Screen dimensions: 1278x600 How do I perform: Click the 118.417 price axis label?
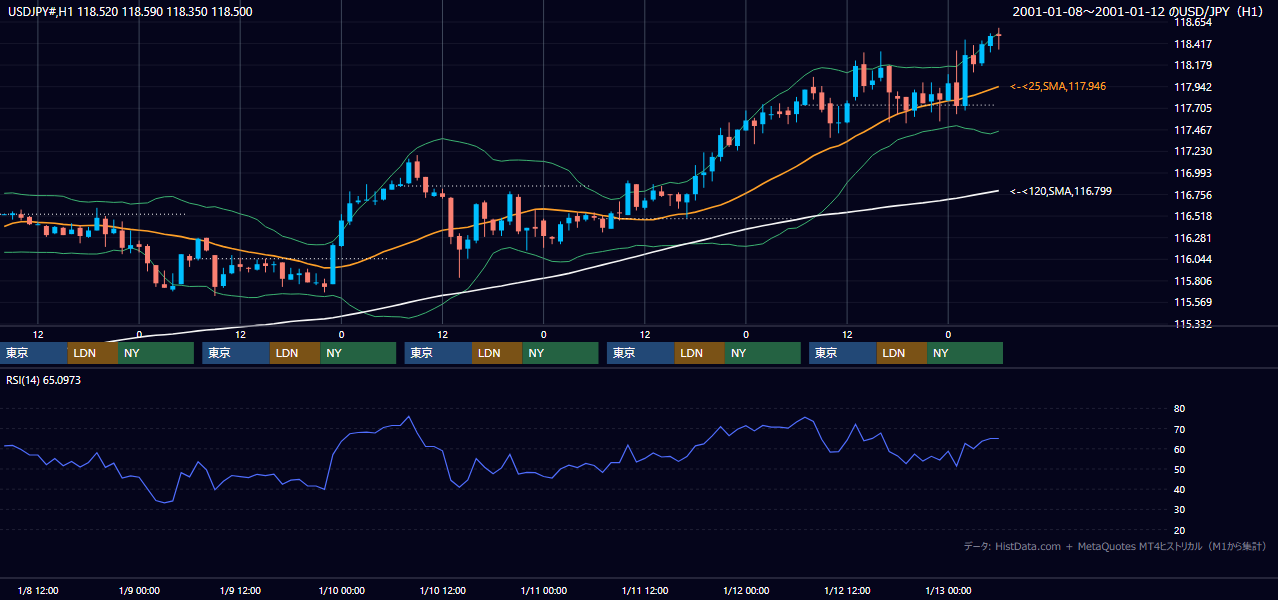1192,44
